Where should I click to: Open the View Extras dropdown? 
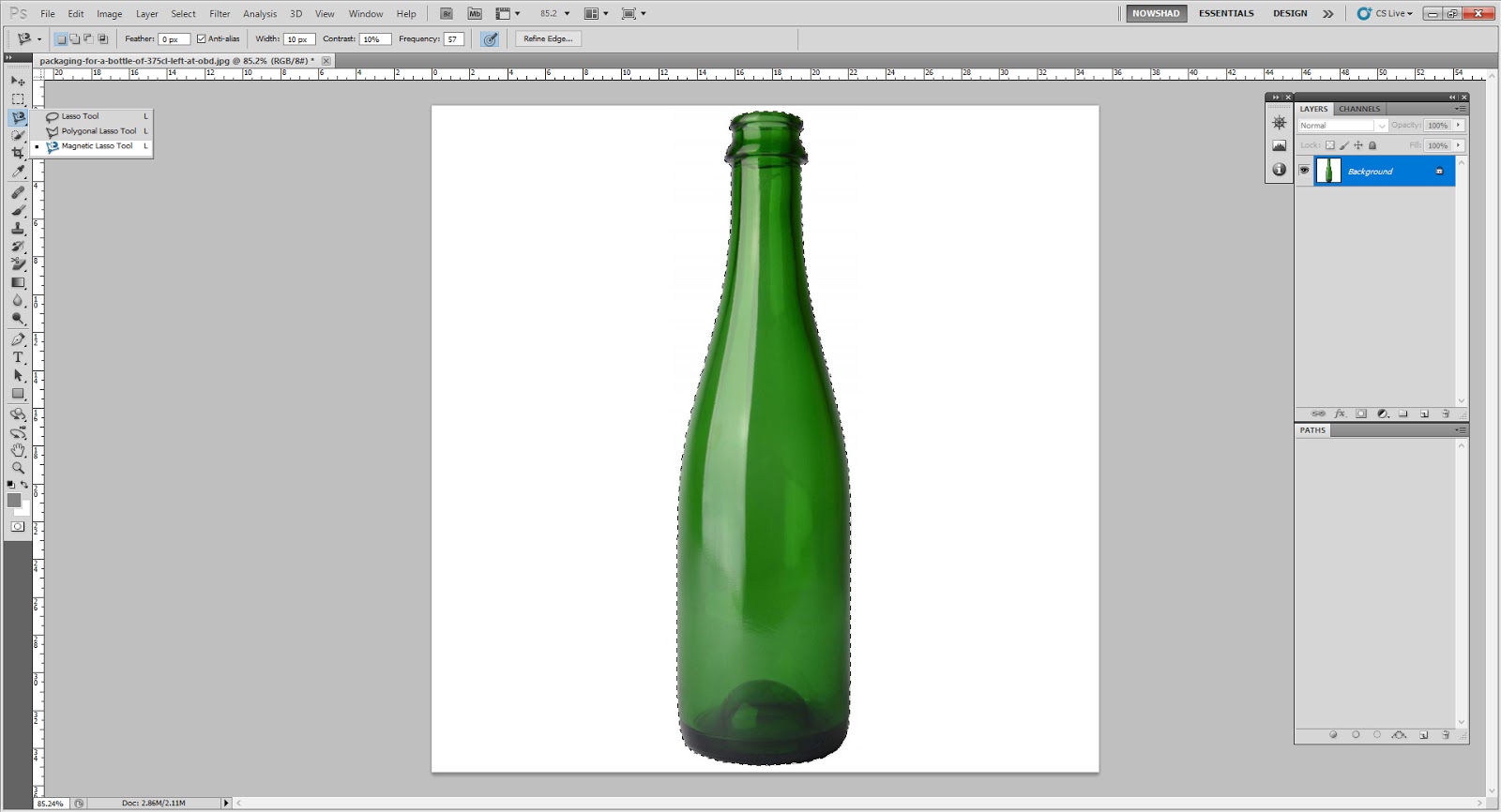tap(508, 13)
